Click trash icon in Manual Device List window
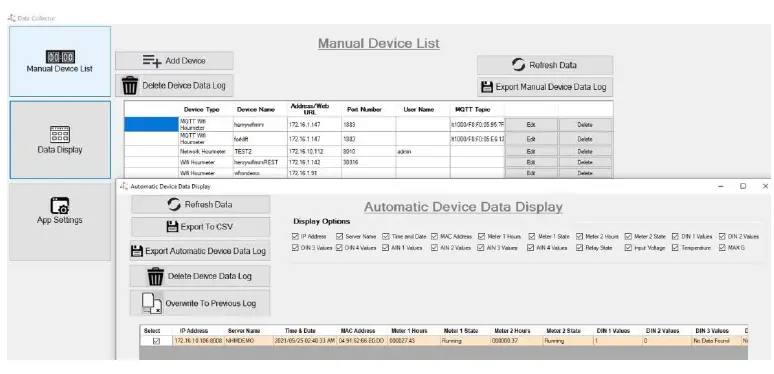Screen dimensions: 774x374 click(x=130, y=85)
